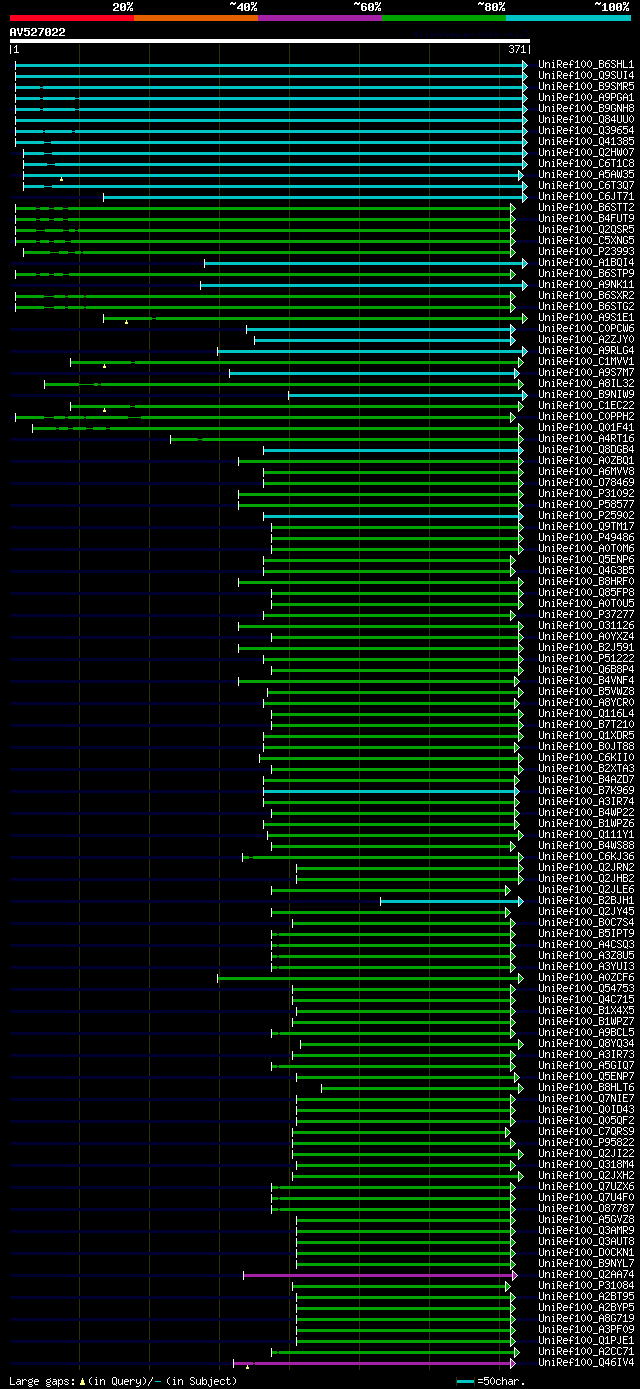Click the UniRef100_B6STT2 label
Image resolution: width=640 pixels, height=1389 pixels.
point(586,207)
